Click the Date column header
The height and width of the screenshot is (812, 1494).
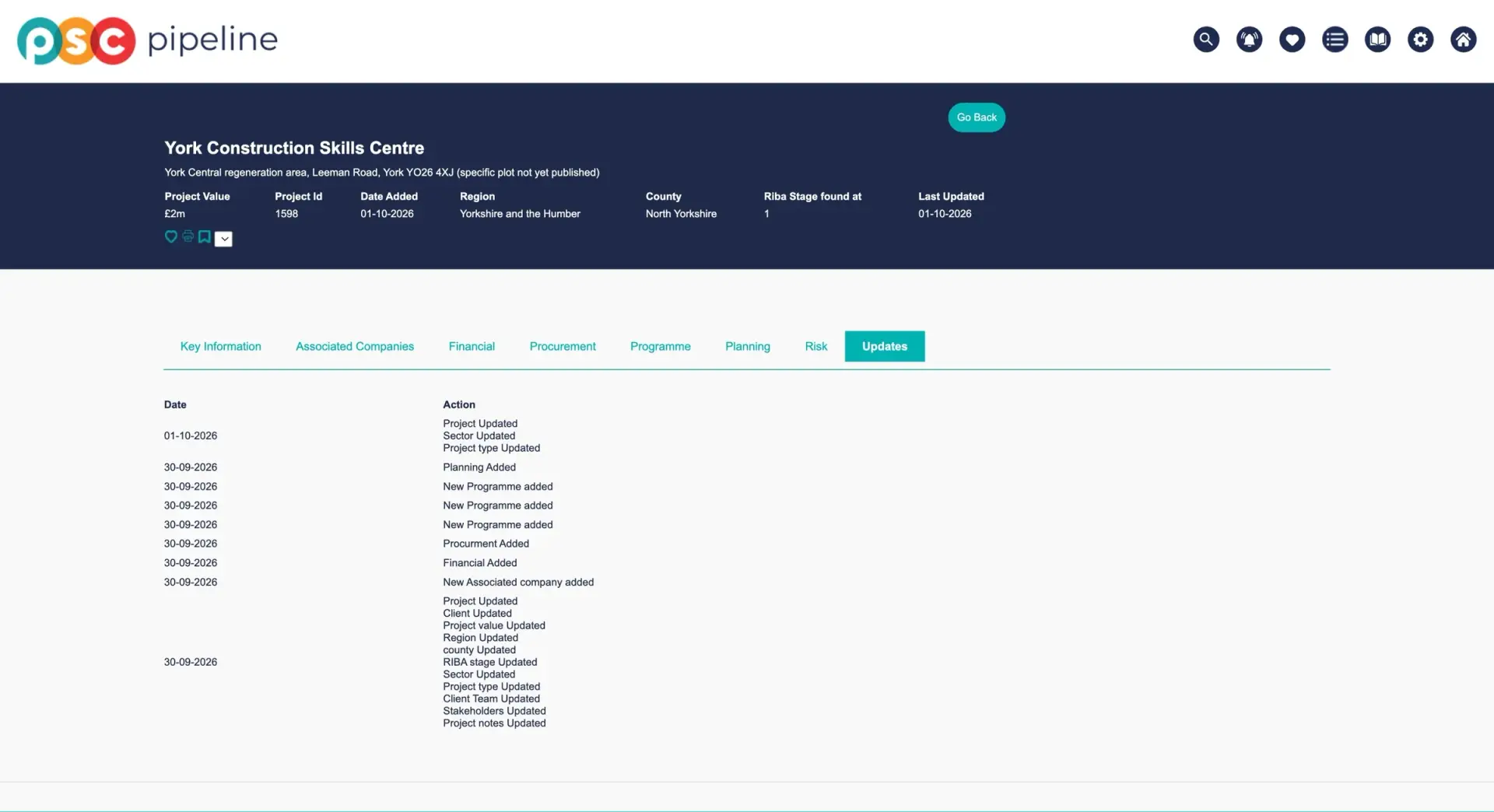coord(175,404)
